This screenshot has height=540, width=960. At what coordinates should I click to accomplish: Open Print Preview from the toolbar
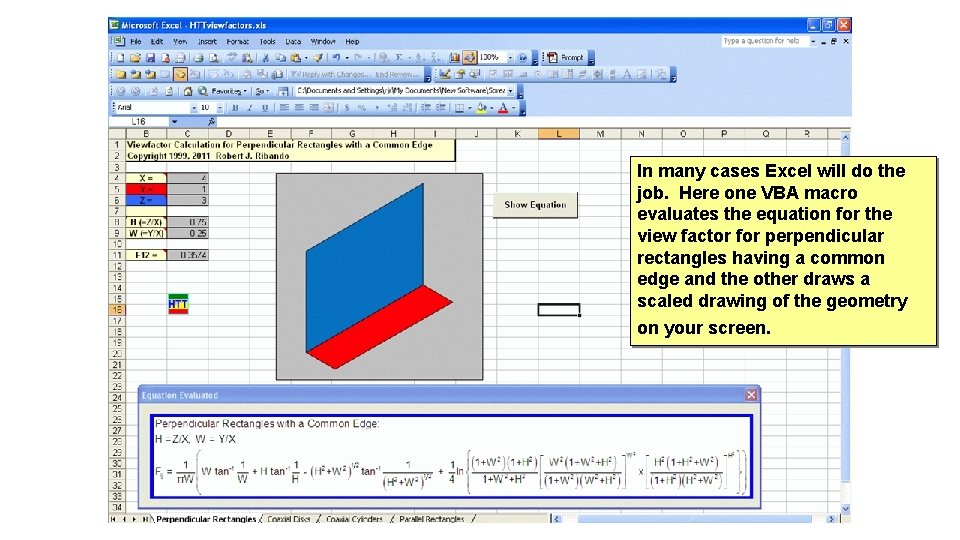click(x=213, y=58)
